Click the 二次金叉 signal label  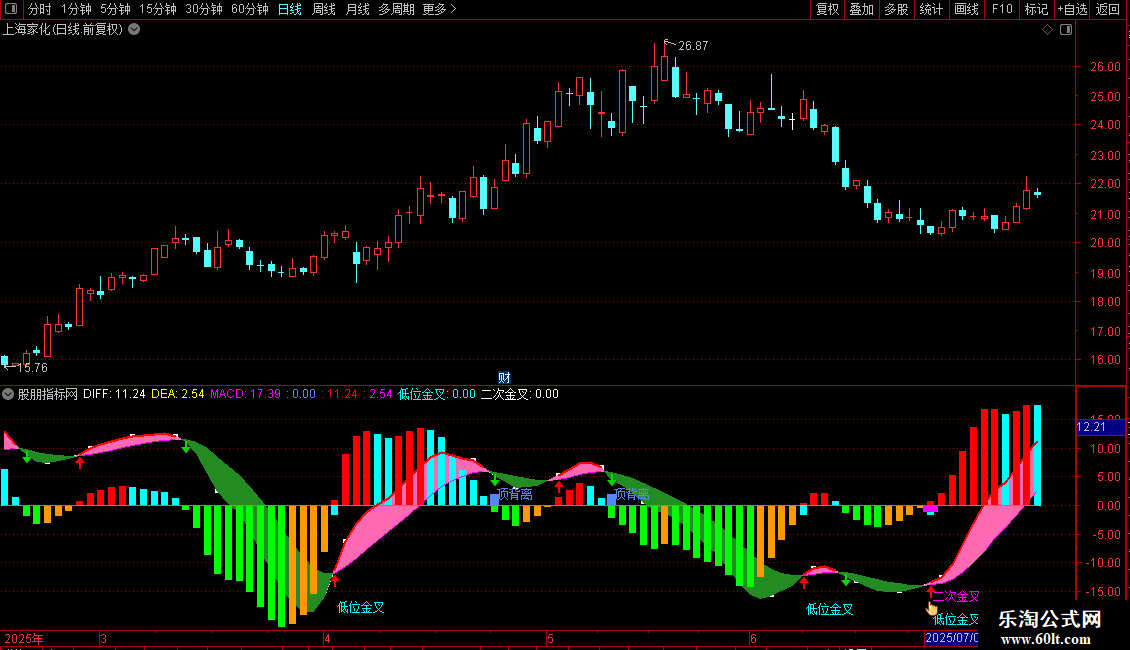click(956, 596)
